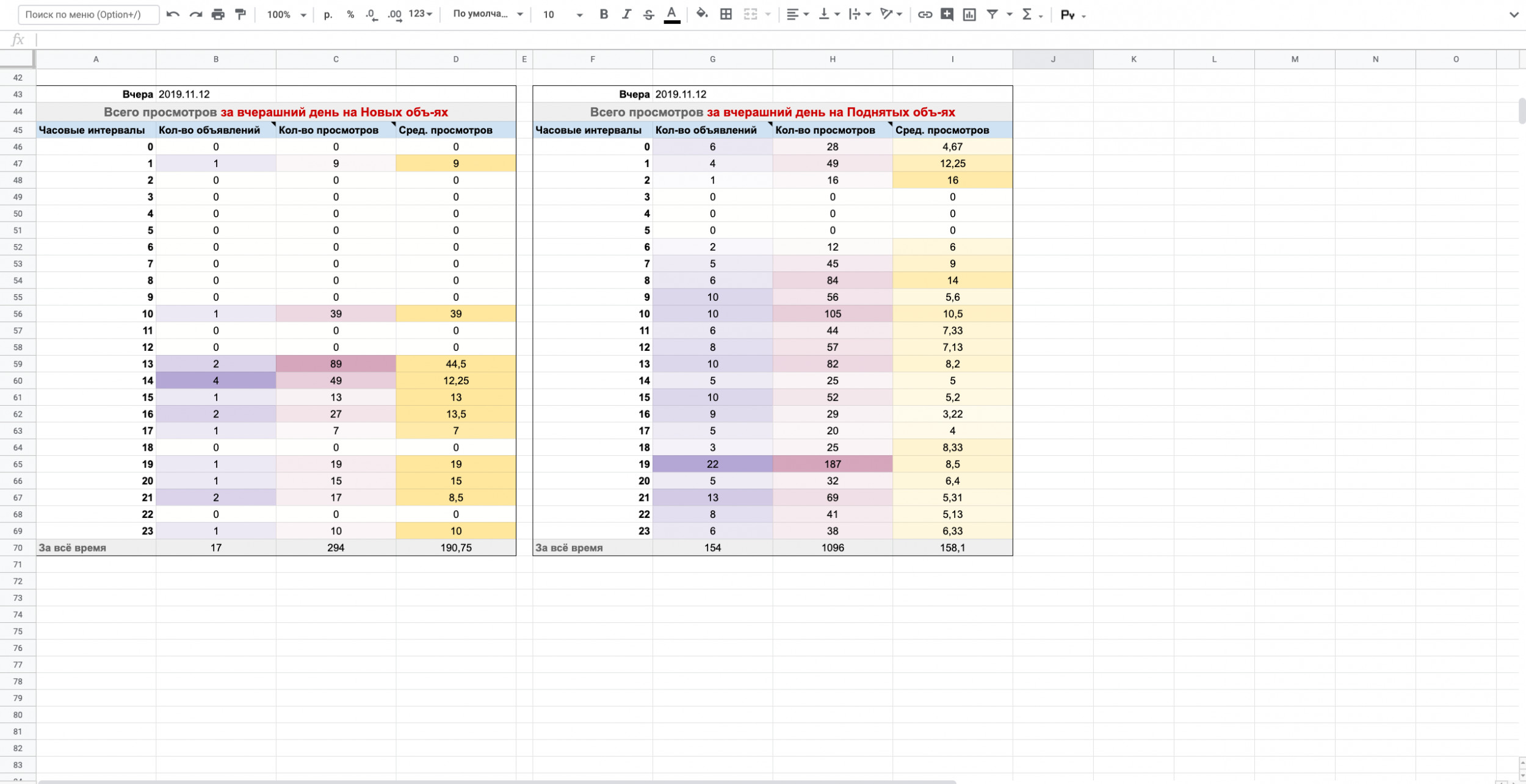Image resolution: width=1526 pixels, height=784 pixels.
Task: Select the cell with value 89
Action: click(336, 364)
